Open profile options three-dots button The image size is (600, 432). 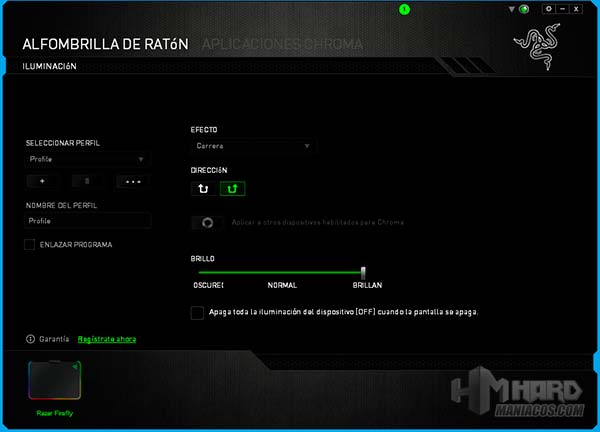133,181
